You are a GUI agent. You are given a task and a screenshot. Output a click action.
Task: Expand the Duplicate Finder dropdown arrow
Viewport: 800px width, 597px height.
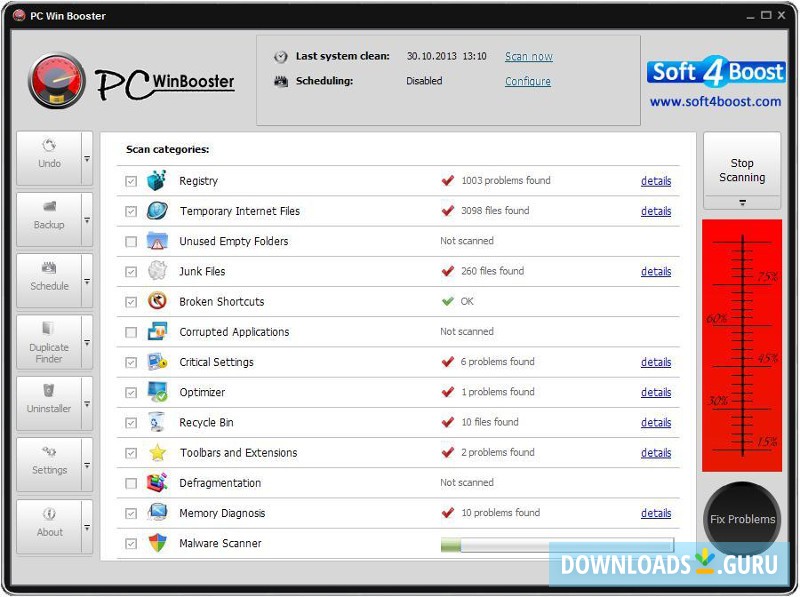[x=87, y=342]
